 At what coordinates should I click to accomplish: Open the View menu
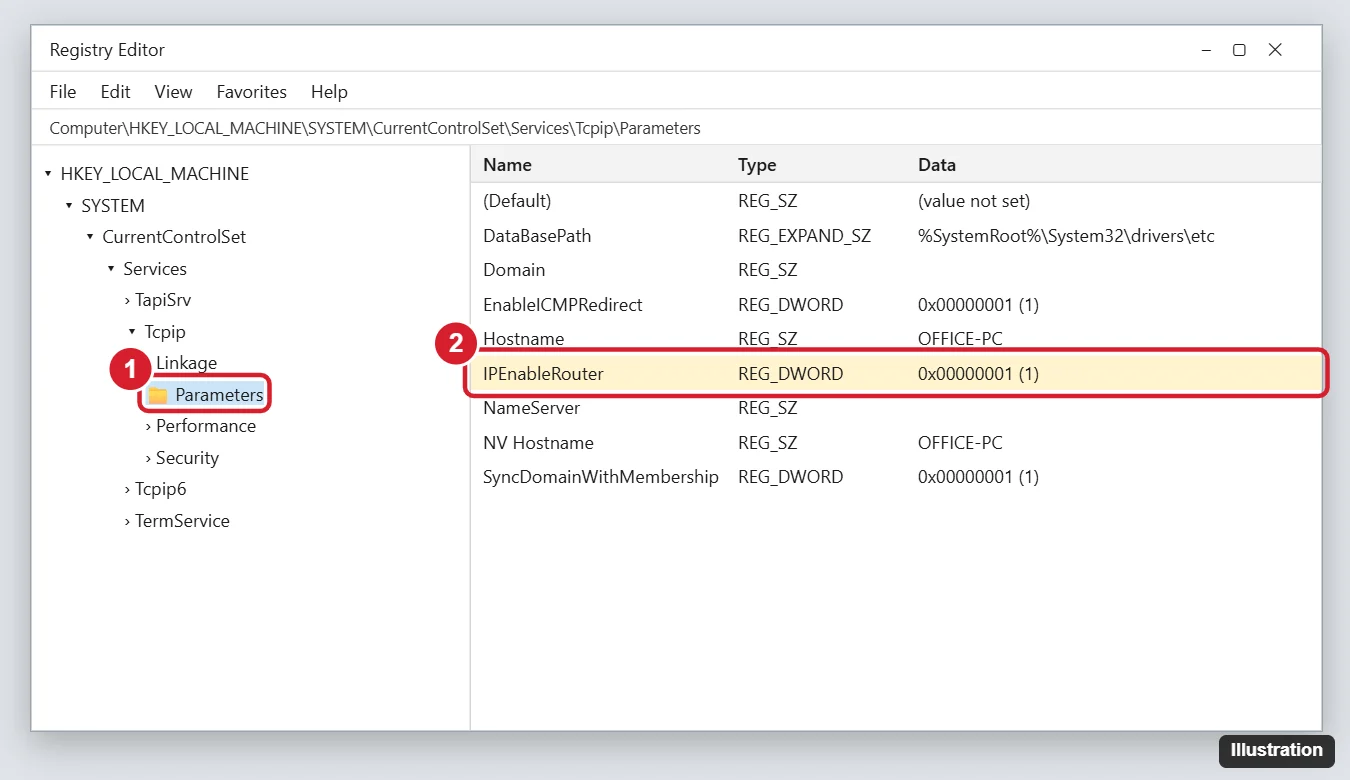point(173,91)
